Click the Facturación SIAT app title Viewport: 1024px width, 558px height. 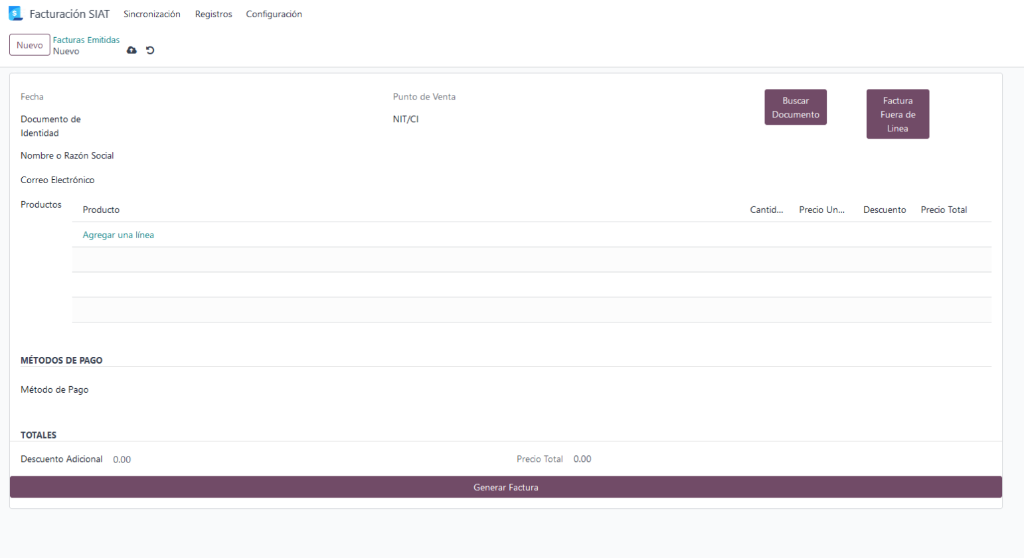[x=69, y=14]
